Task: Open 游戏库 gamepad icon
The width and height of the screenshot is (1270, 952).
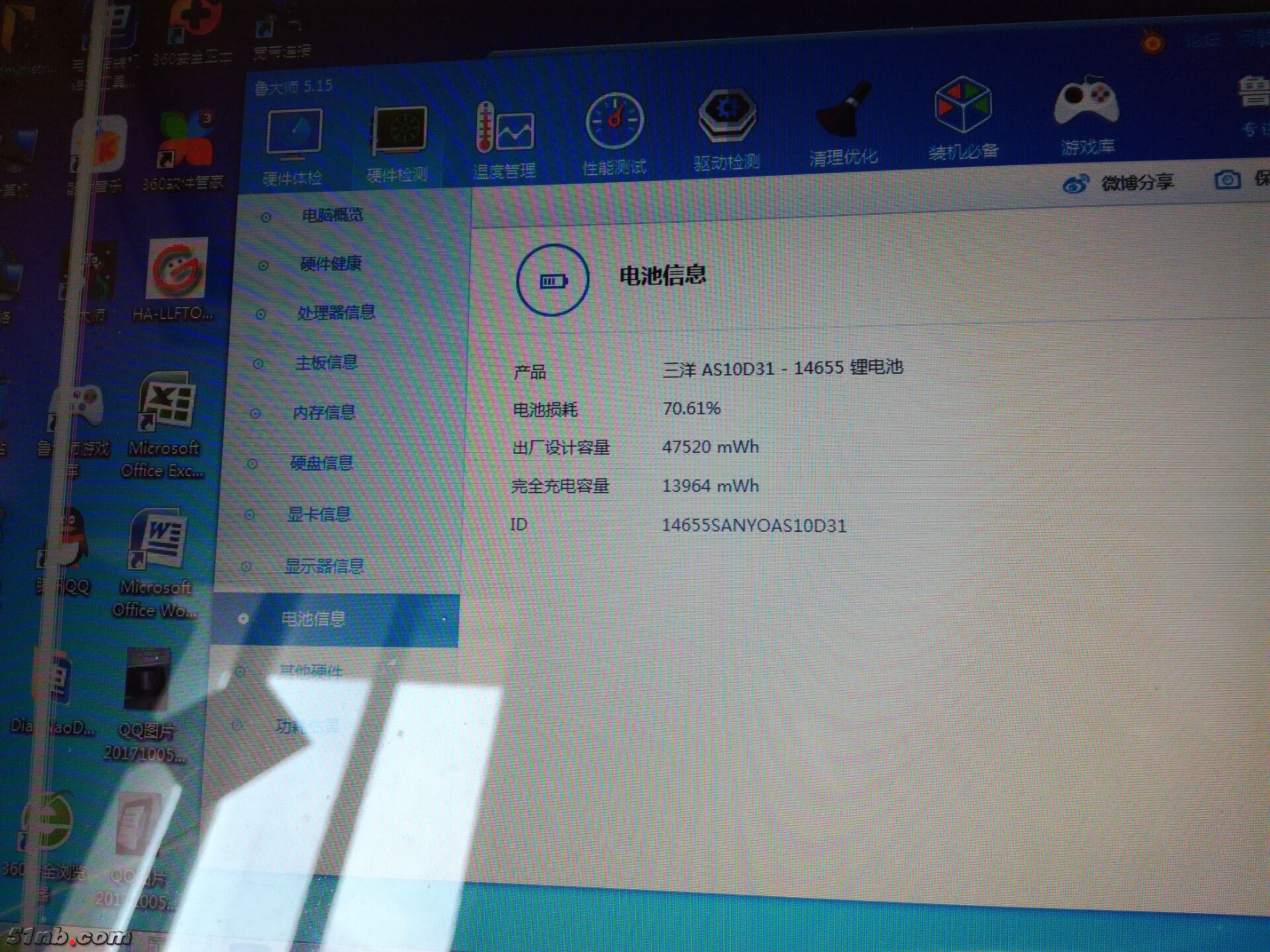Action: tap(1086, 103)
